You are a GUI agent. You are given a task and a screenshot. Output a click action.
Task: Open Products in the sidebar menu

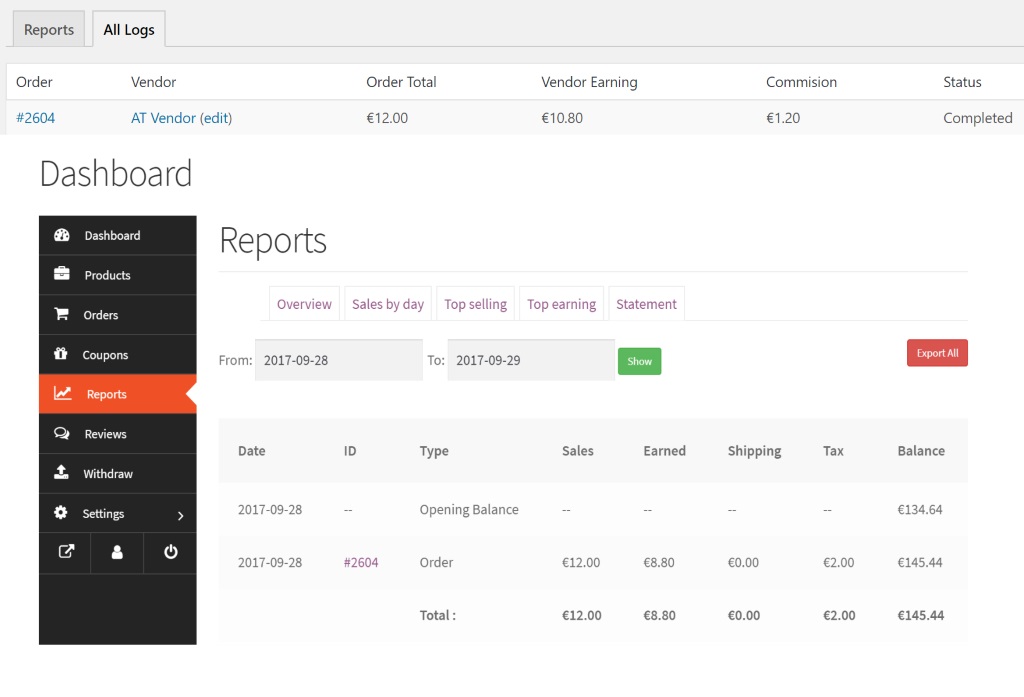click(118, 275)
